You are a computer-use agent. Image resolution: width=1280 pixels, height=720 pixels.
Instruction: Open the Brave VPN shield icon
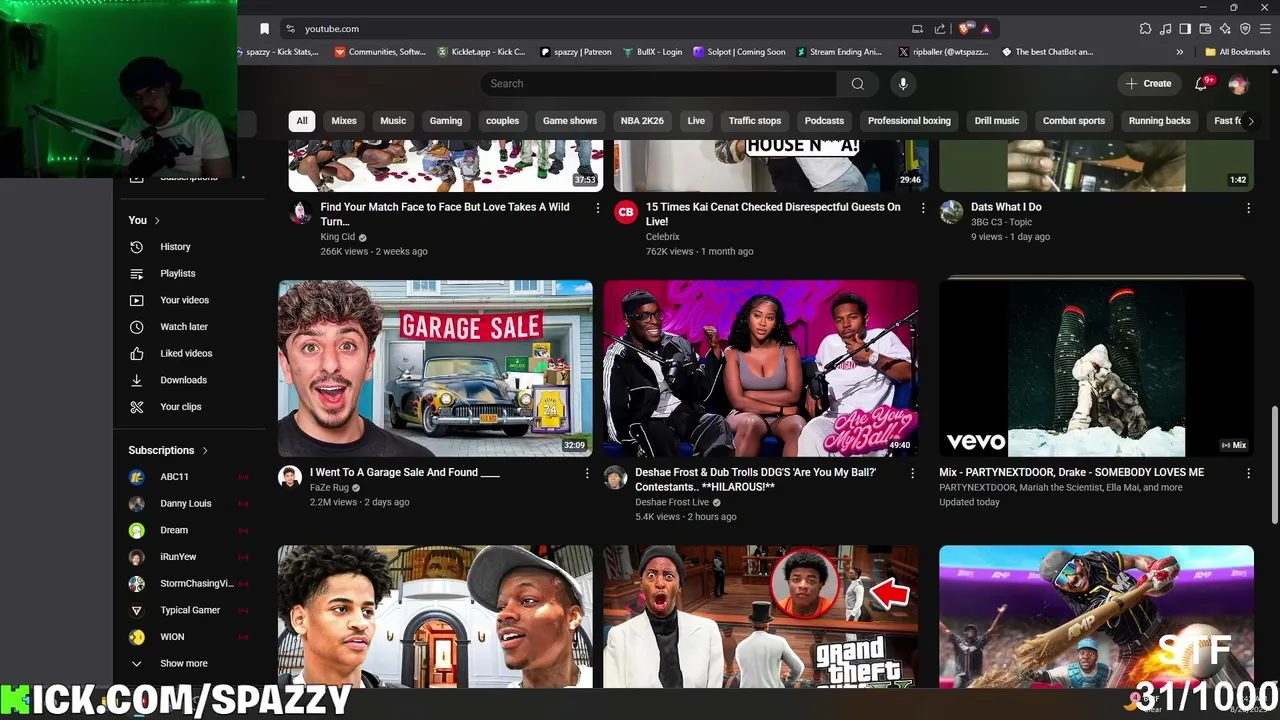[x=1245, y=29]
